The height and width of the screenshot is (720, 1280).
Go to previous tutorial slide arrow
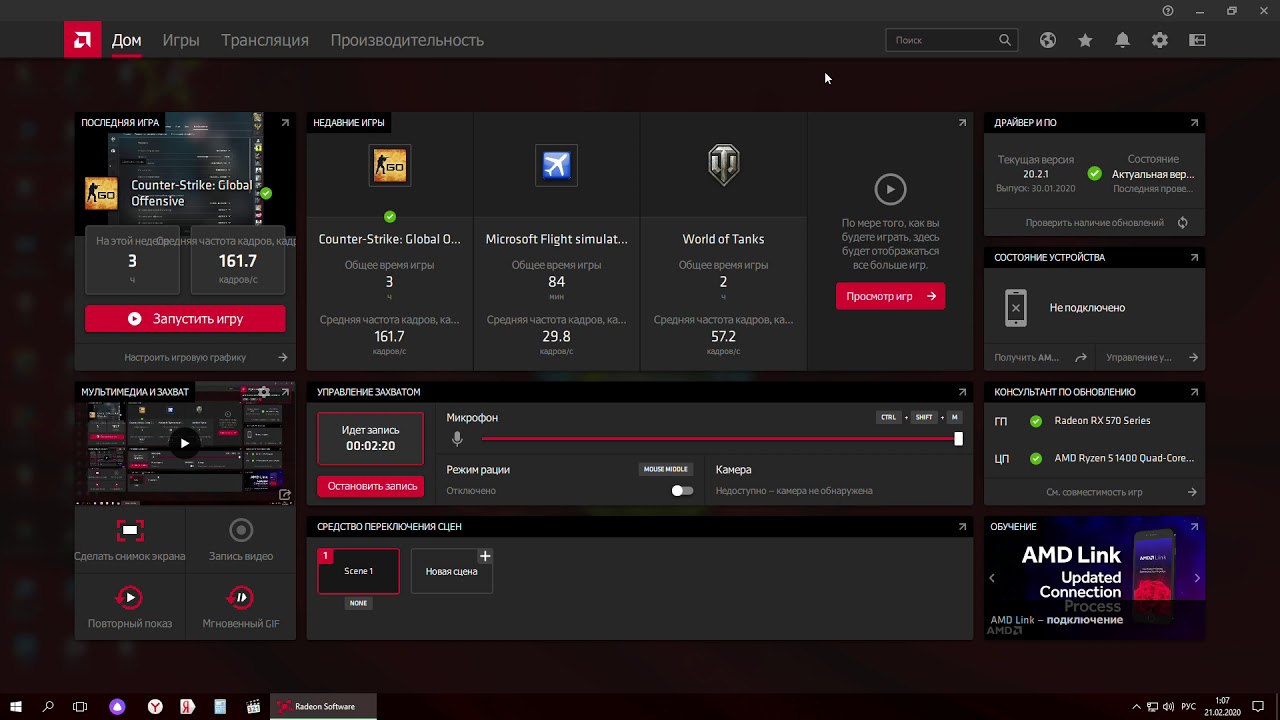click(x=992, y=578)
